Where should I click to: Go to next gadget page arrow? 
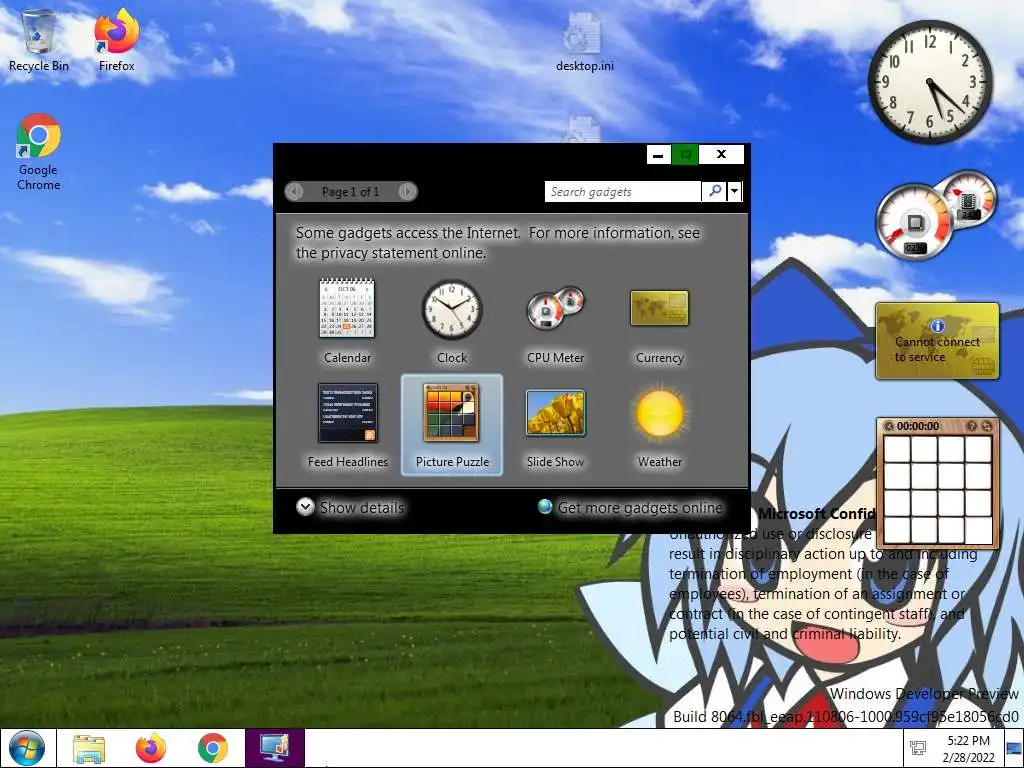point(407,191)
